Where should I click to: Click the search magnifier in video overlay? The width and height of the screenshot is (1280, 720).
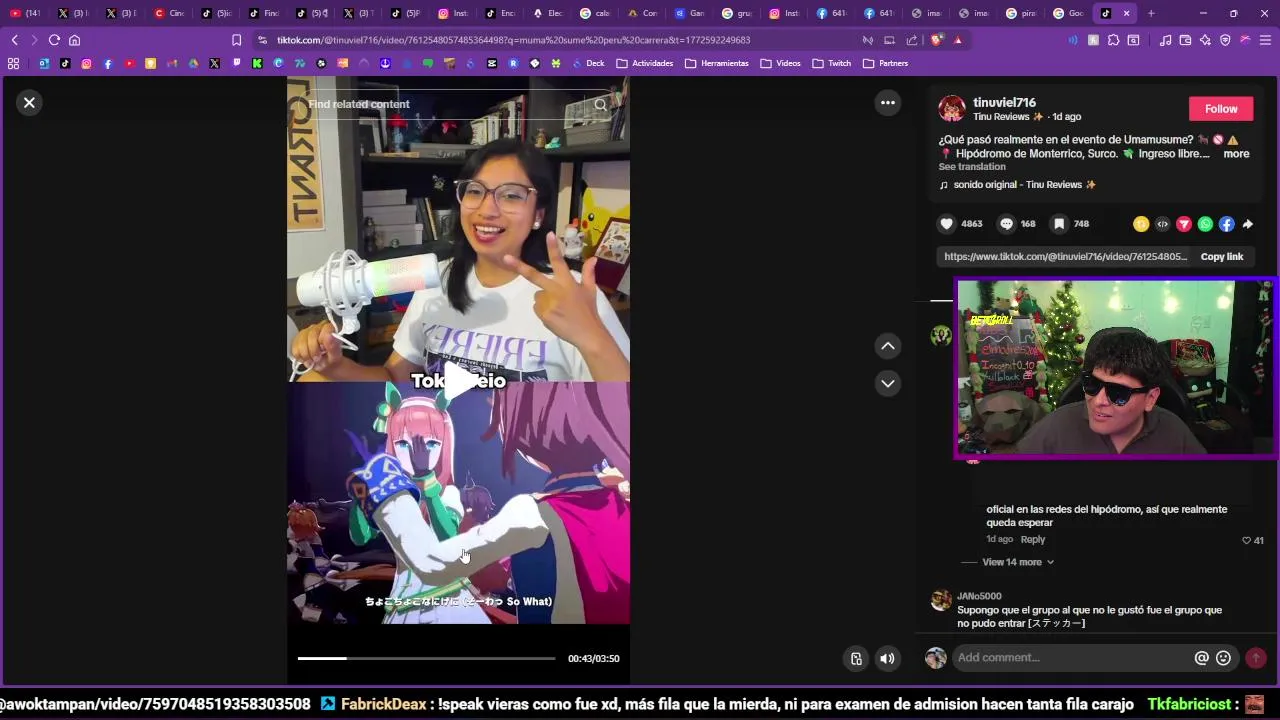pos(600,104)
